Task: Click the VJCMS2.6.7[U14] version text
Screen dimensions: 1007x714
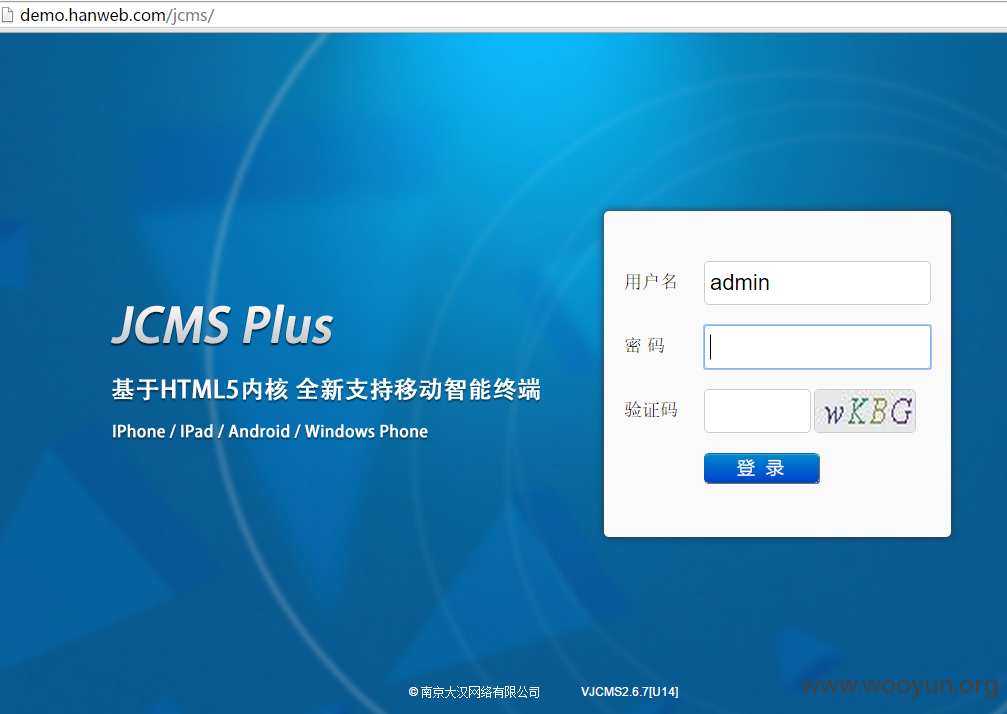Action: [629, 692]
